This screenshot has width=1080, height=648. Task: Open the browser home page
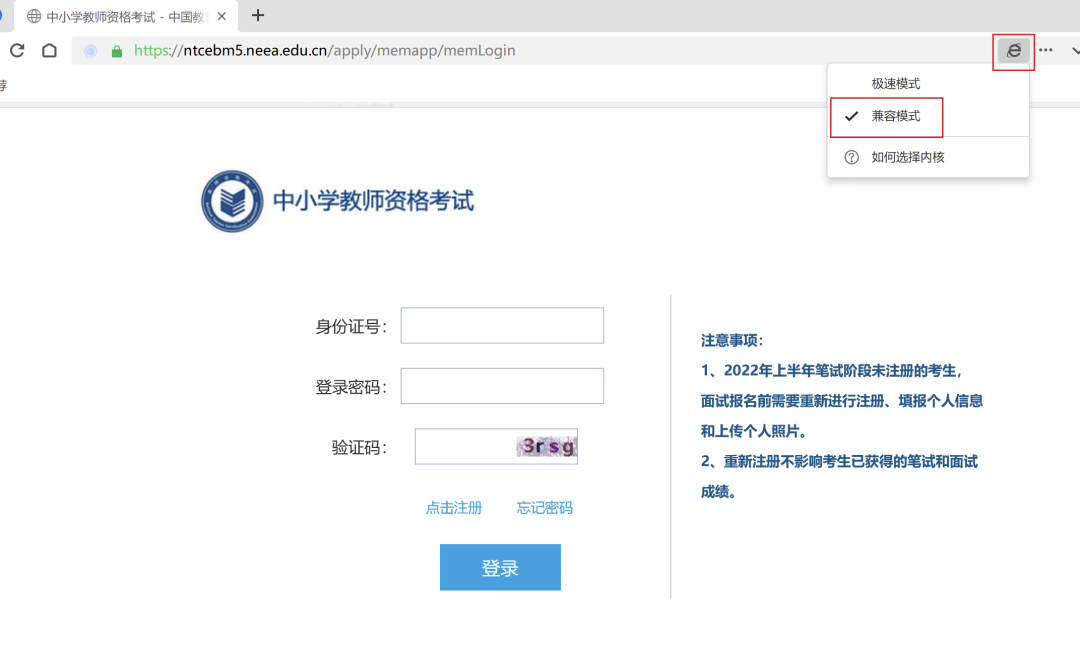pyautogui.click(x=49, y=50)
